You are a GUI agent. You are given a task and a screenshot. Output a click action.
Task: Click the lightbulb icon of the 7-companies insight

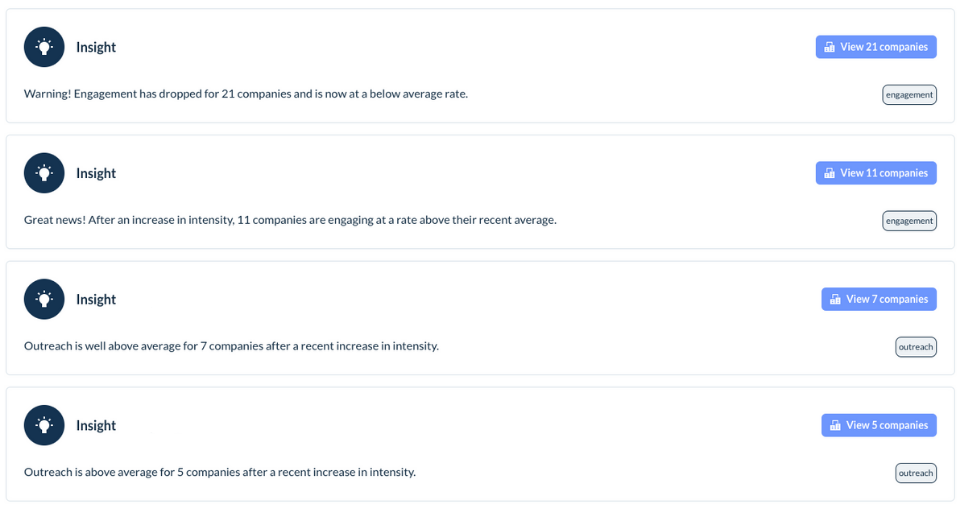click(44, 299)
